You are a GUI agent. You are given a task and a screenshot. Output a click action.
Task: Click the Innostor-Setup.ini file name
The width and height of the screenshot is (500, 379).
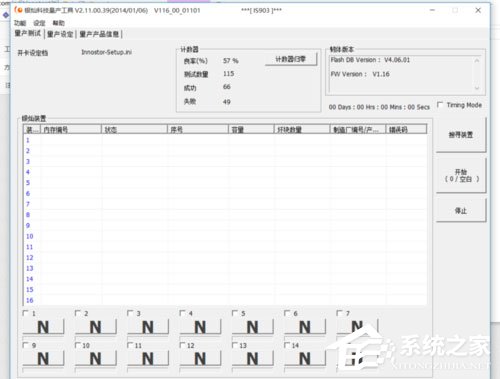[x=107, y=52]
